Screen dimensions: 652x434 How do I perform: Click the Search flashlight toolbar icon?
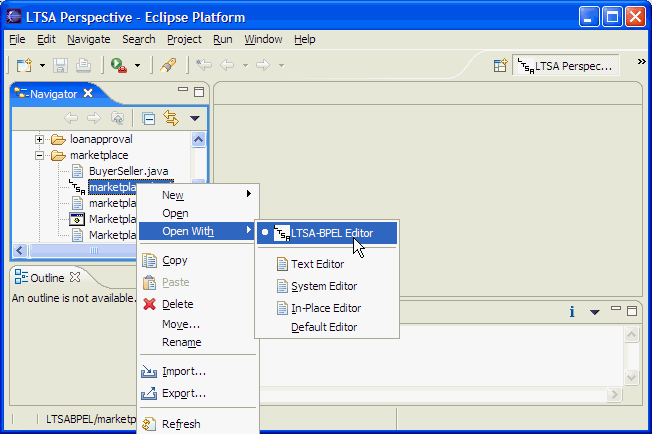[x=168, y=65]
